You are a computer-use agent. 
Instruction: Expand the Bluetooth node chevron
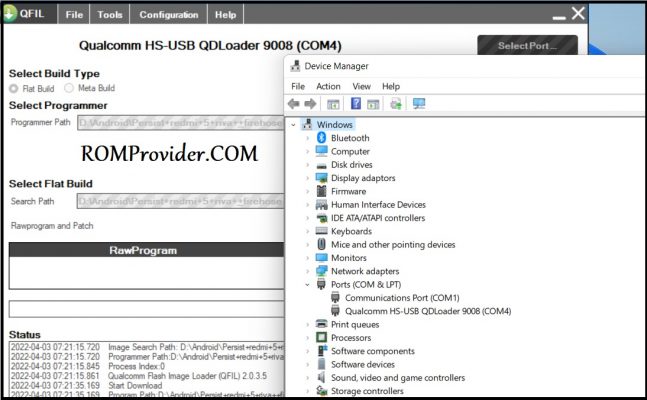(x=307, y=138)
